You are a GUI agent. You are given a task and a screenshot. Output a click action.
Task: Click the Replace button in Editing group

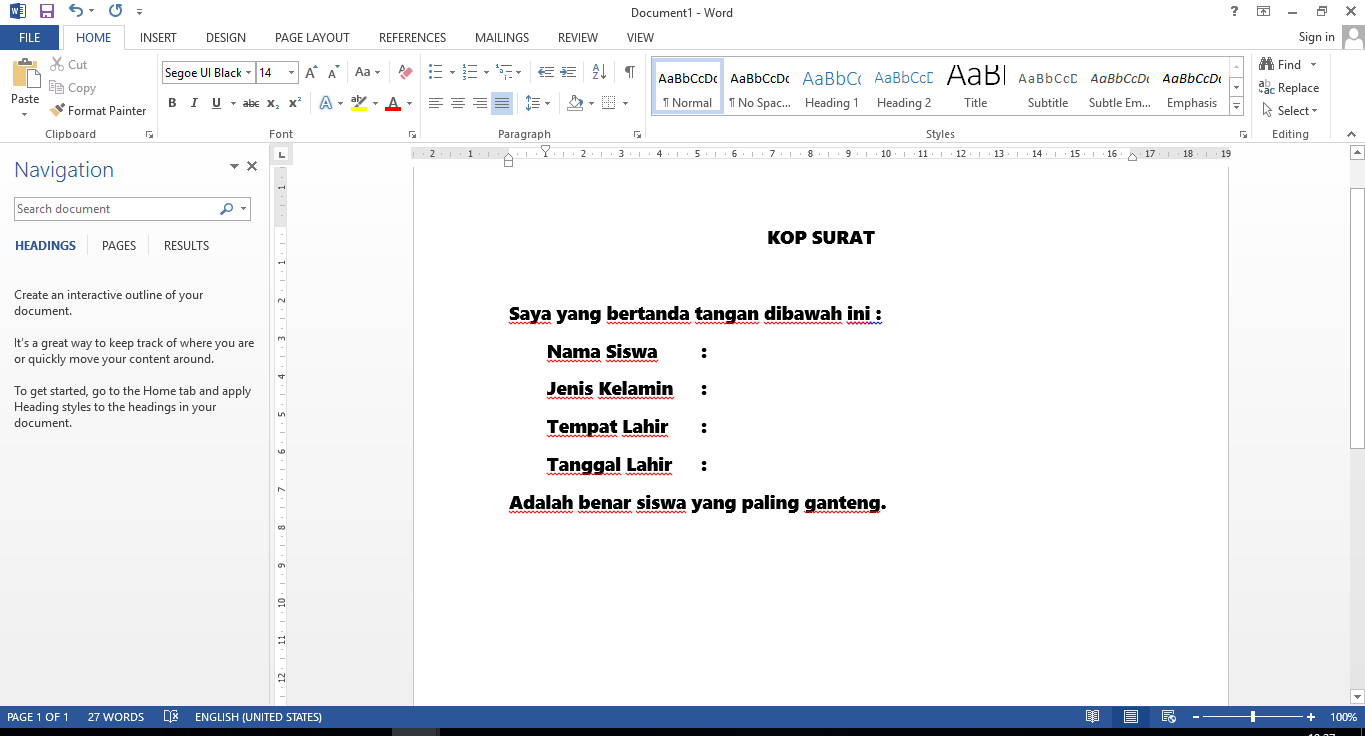pos(1289,87)
